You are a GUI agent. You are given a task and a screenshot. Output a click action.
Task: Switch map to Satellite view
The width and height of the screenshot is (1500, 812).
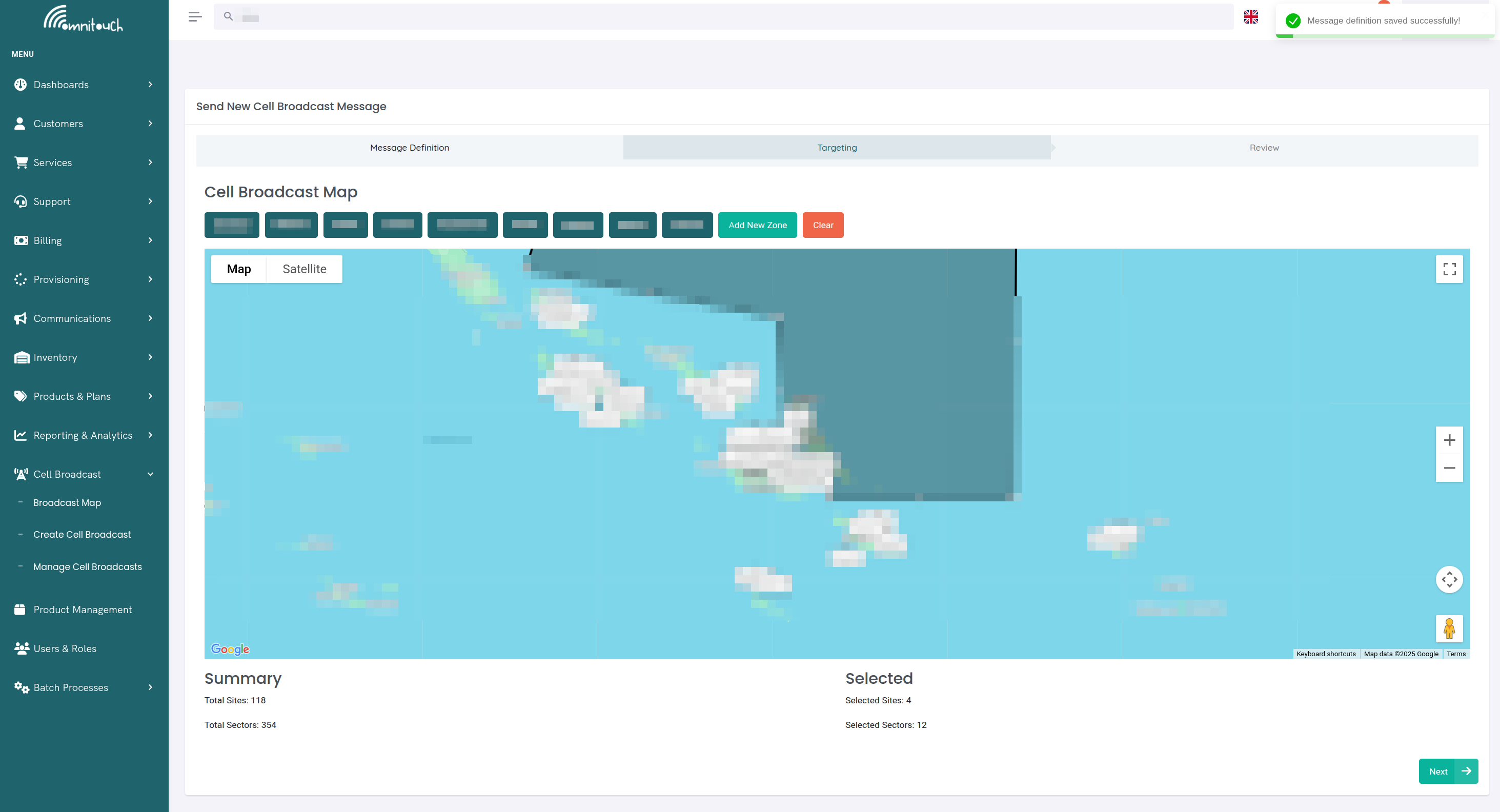click(304, 268)
